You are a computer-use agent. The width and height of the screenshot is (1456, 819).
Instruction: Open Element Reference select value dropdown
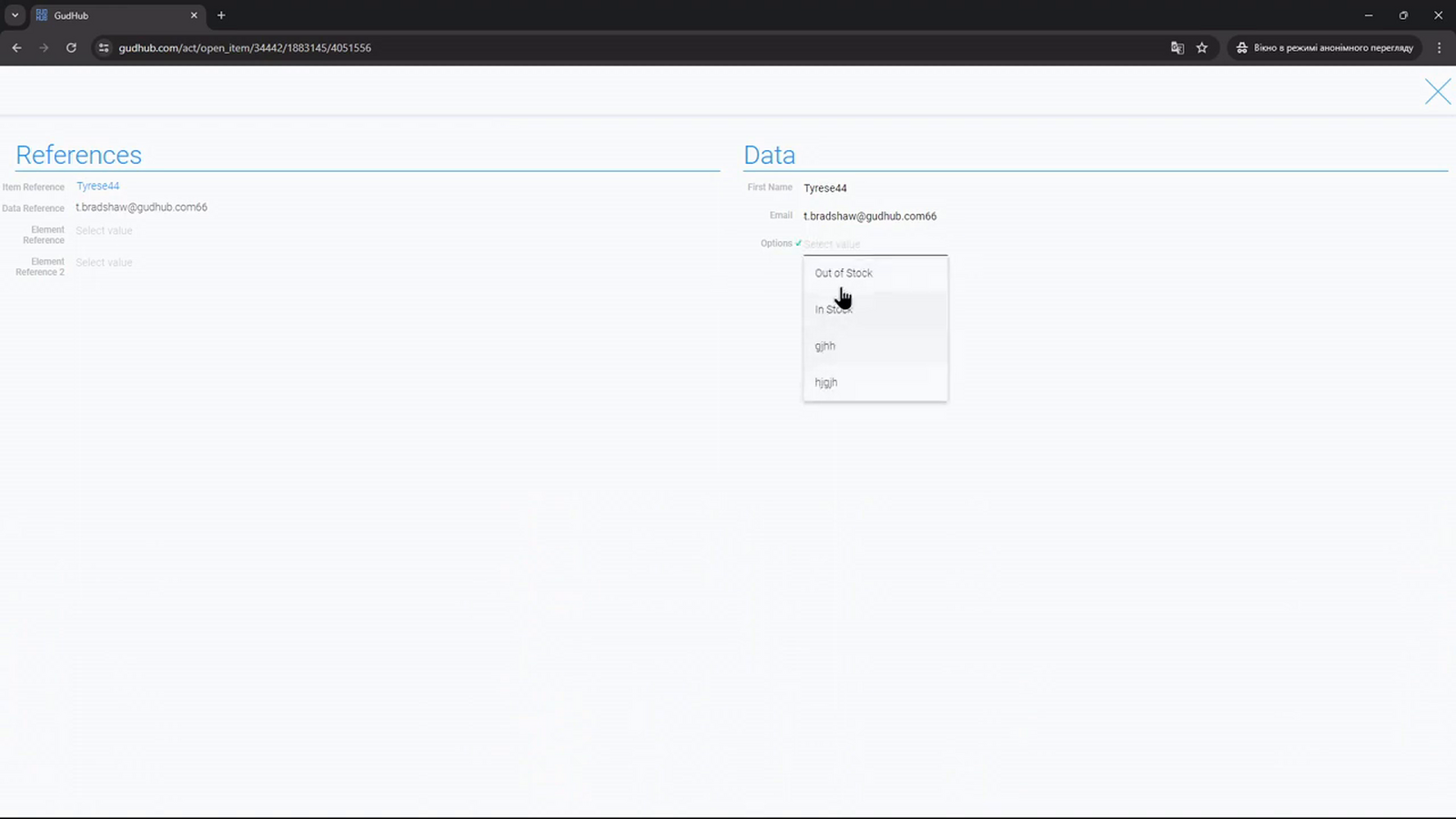(x=104, y=230)
